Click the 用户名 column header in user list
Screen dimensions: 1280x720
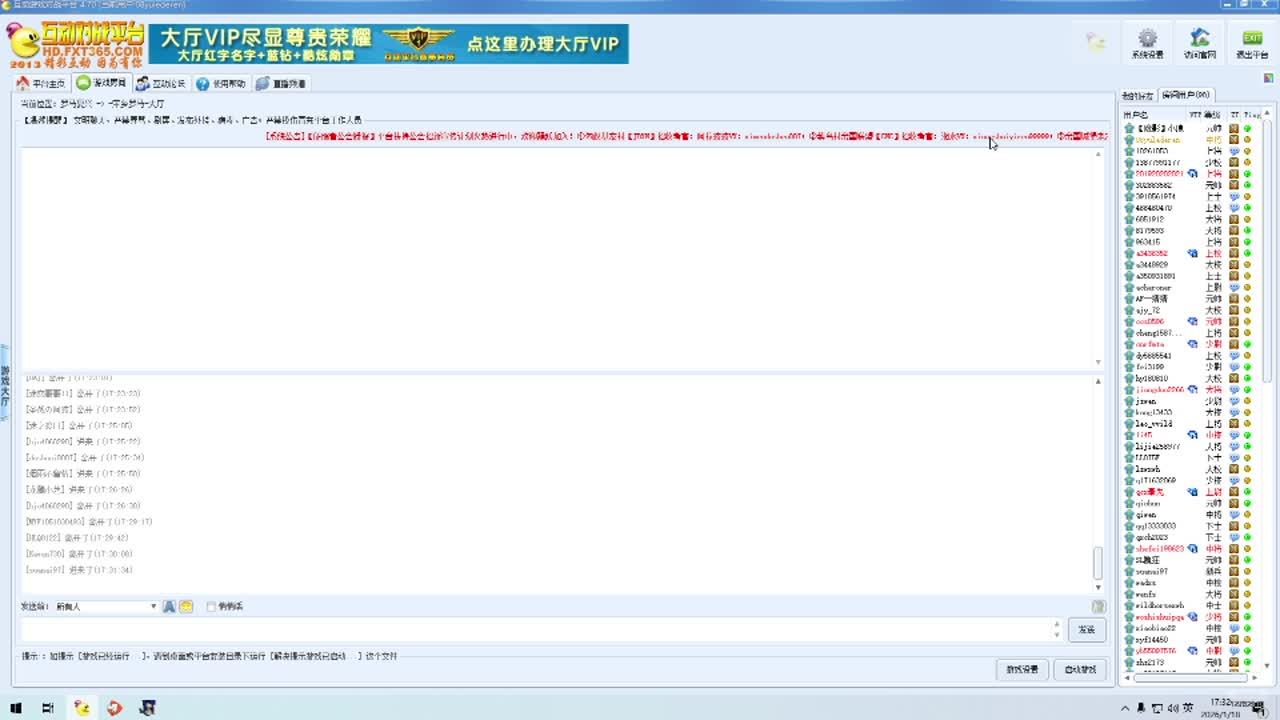tap(1136, 115)
